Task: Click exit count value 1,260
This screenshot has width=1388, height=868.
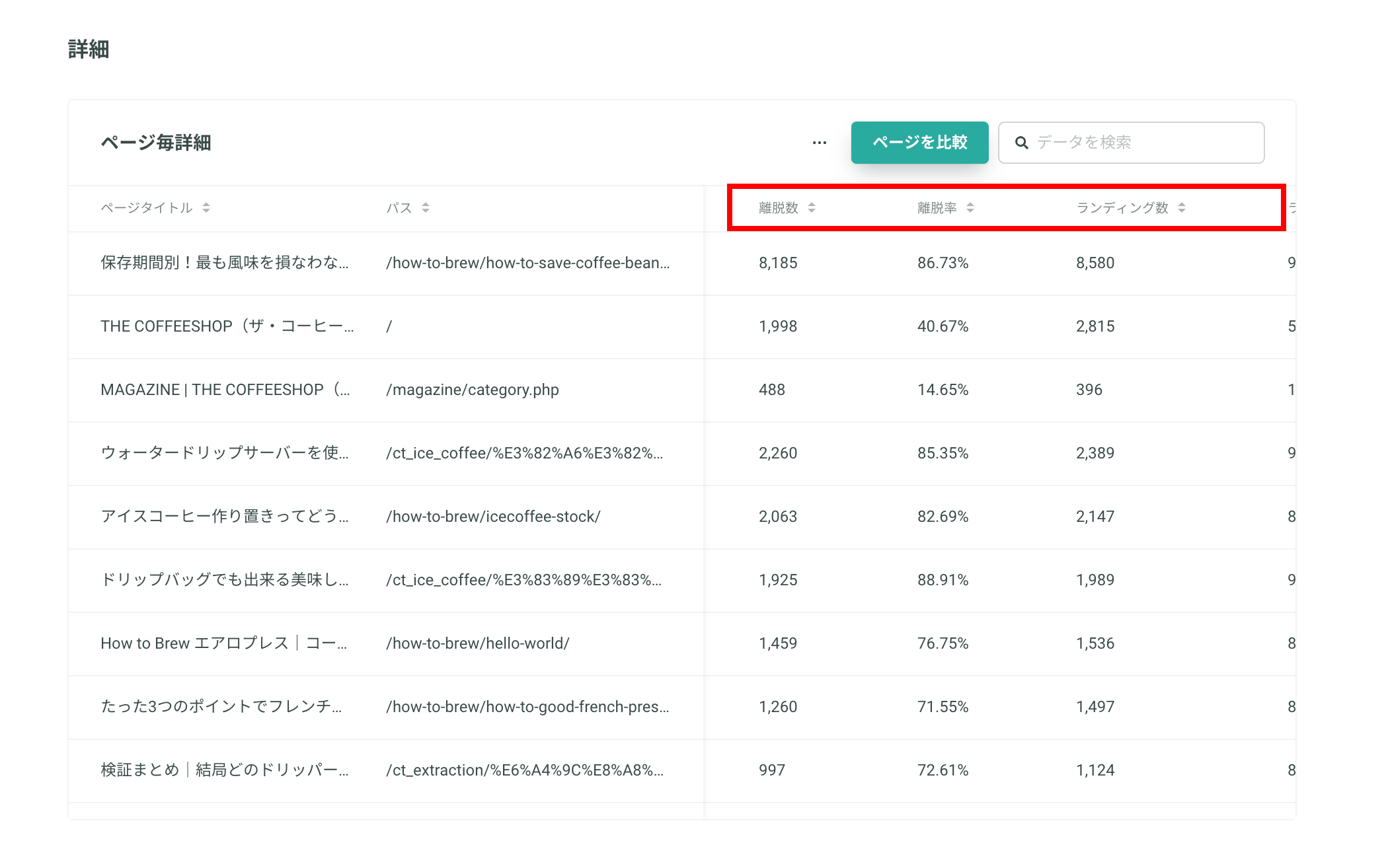Action: tap(778, 707)
